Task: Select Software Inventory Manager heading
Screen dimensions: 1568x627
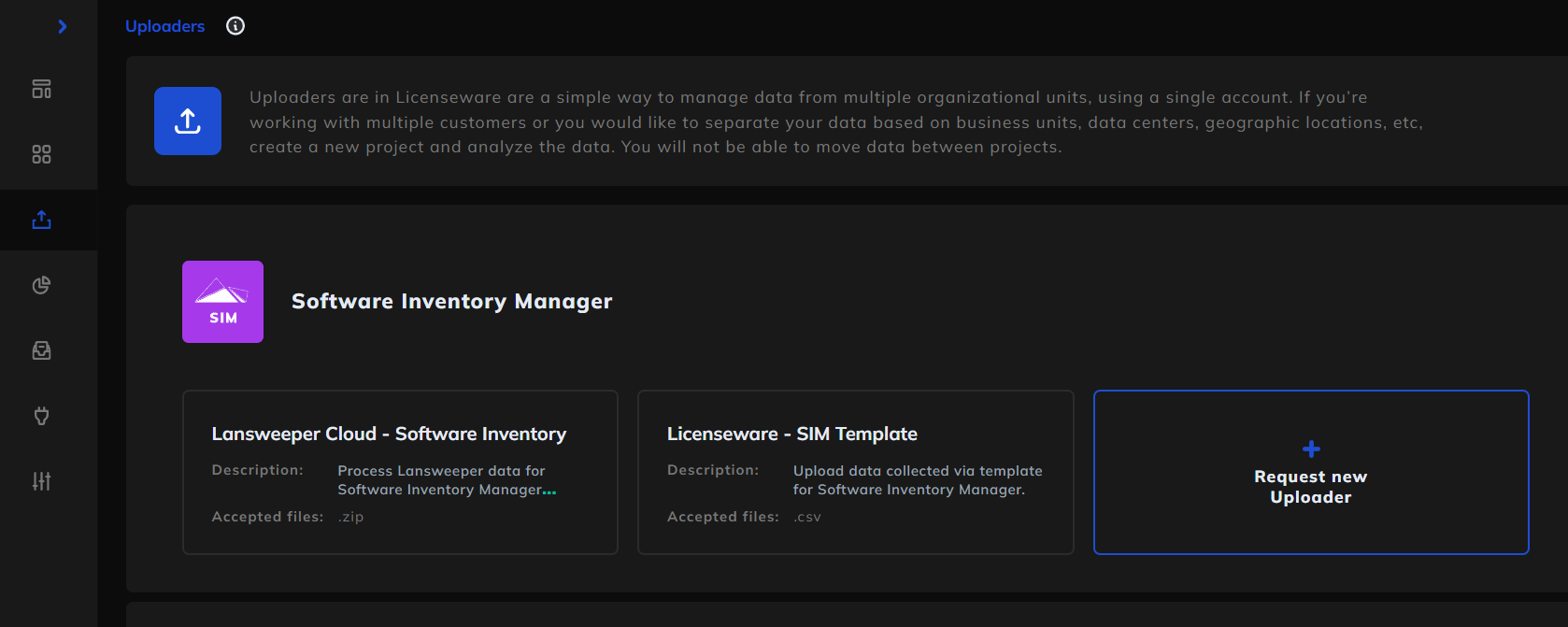Action: coord(452,301)
